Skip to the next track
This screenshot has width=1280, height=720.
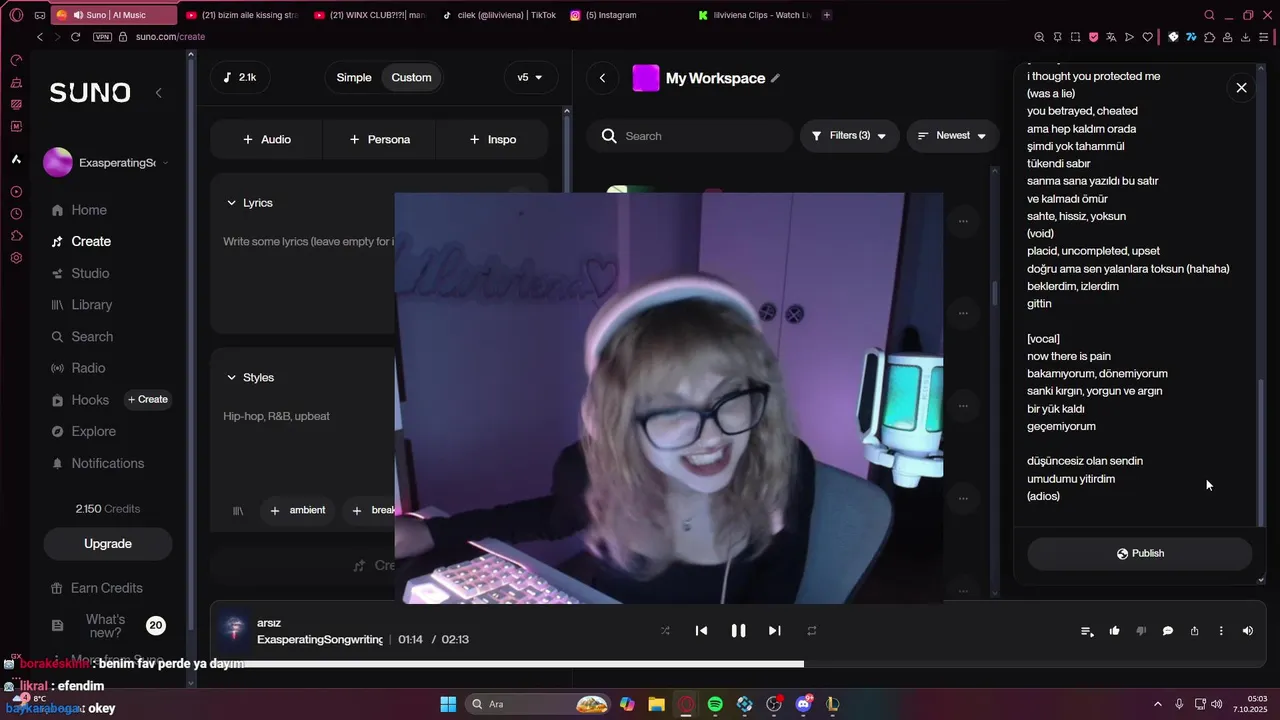pos(774,631)
